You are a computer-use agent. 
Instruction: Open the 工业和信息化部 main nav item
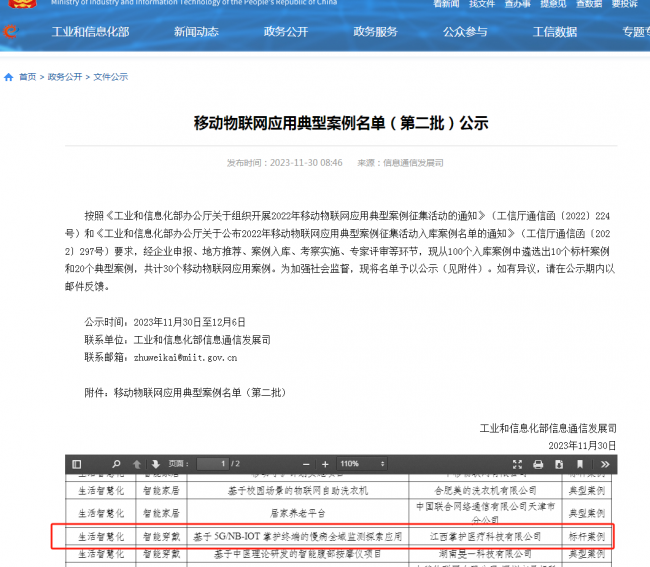90,32
